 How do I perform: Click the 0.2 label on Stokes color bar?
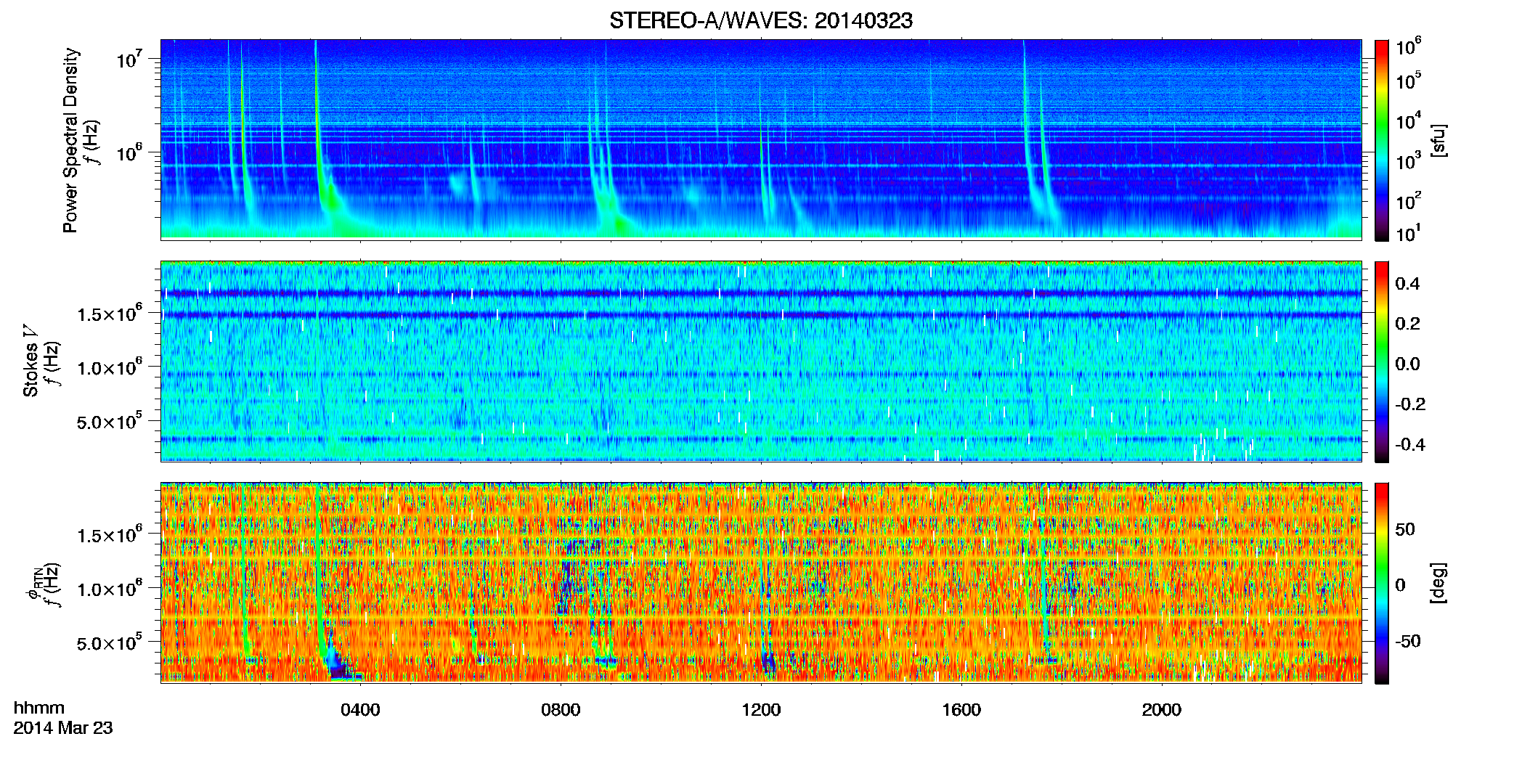tap(1407, 324)
